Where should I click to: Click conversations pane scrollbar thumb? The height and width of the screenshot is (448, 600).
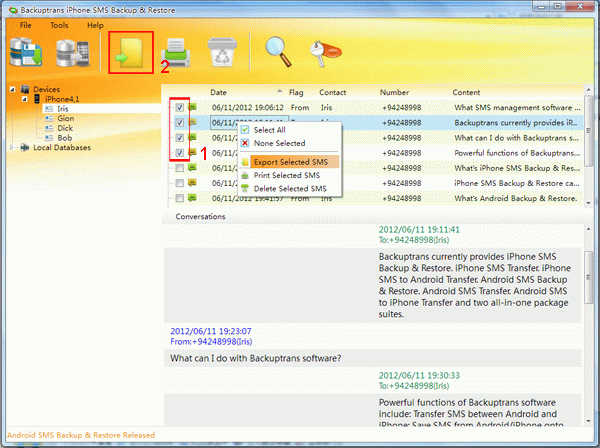pyautogui.click(x=589, y=277)
